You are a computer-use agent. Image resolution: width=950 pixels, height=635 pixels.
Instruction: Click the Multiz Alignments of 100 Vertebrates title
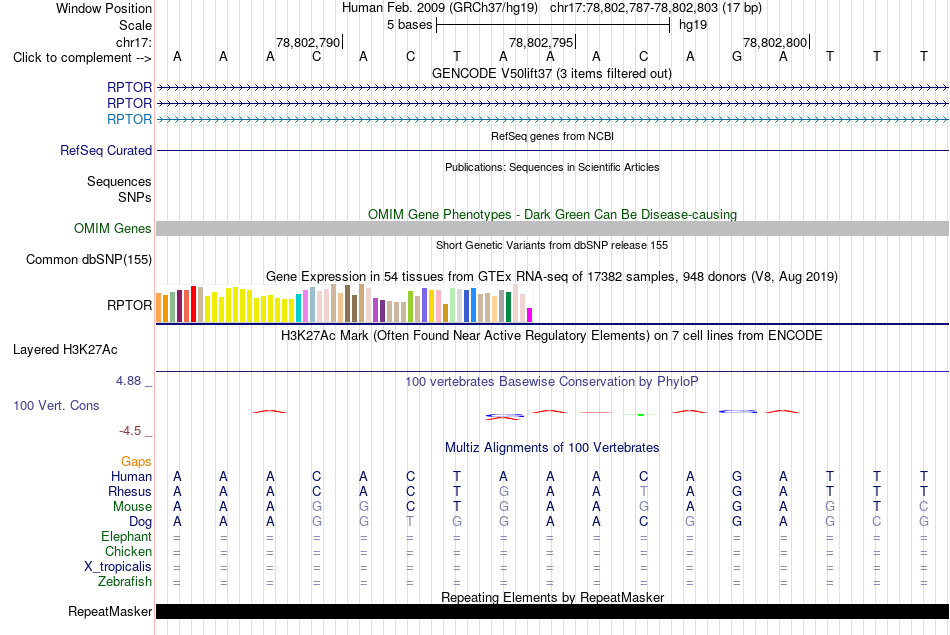pos(552,448)
